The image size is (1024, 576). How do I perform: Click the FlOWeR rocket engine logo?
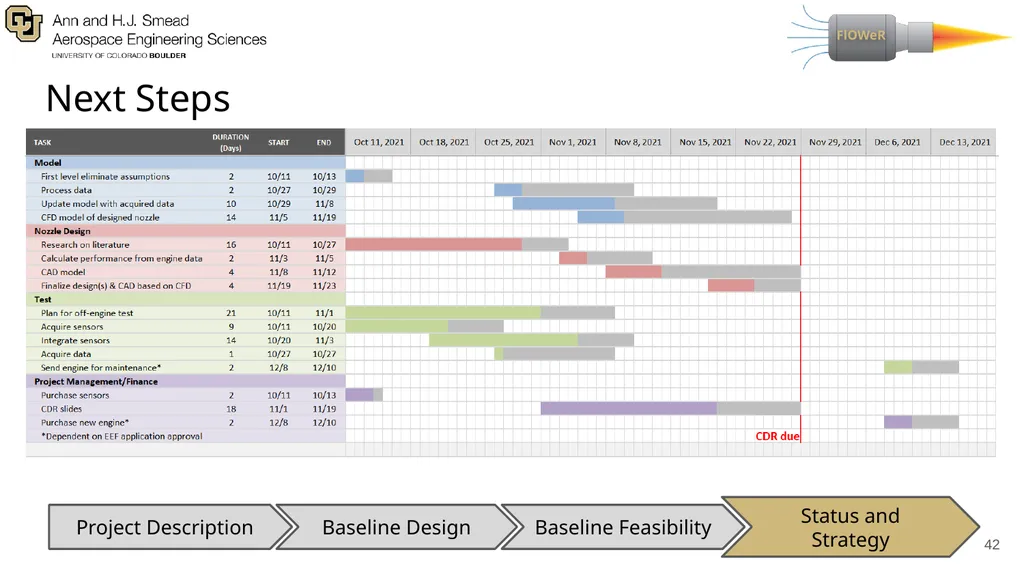pyautogui.click(x=900, y=37)
